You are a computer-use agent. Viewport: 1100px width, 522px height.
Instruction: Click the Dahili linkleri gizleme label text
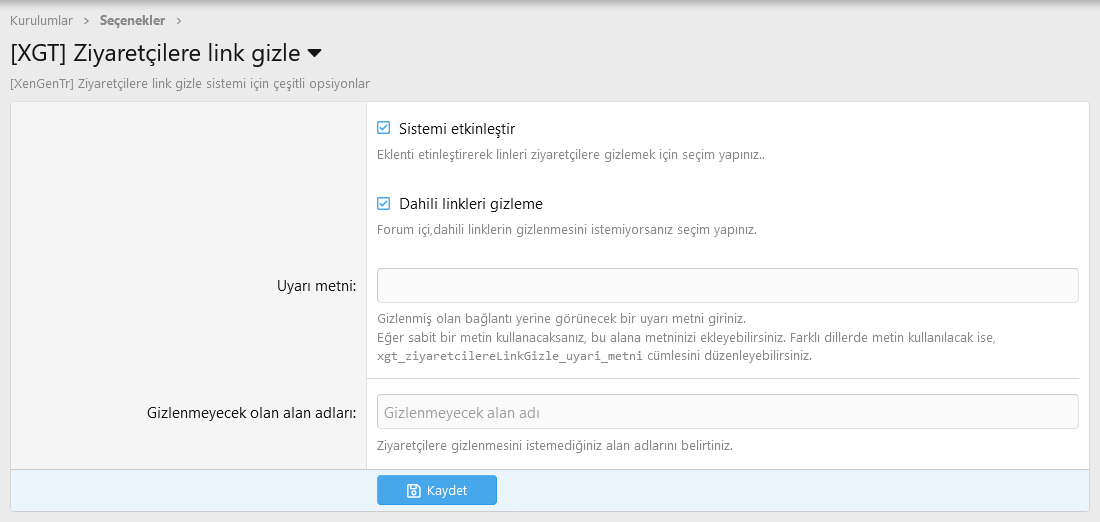[x=470, y=204]
